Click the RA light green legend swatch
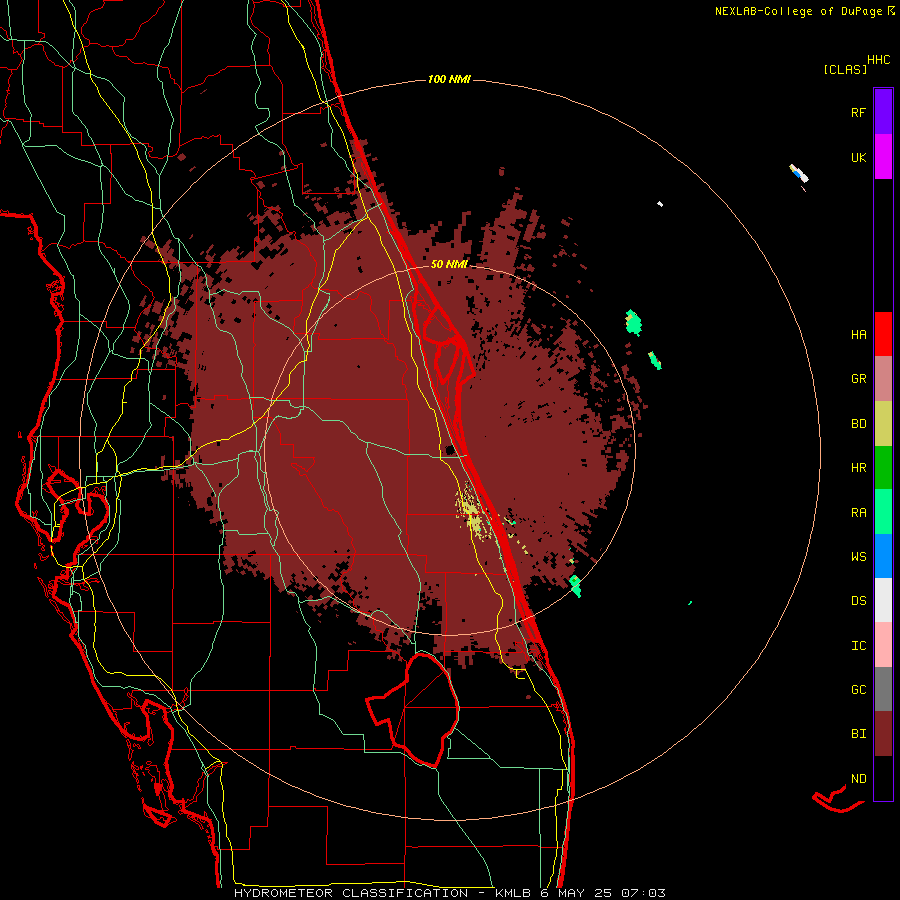The image size is (900, 900). (883, 512)
